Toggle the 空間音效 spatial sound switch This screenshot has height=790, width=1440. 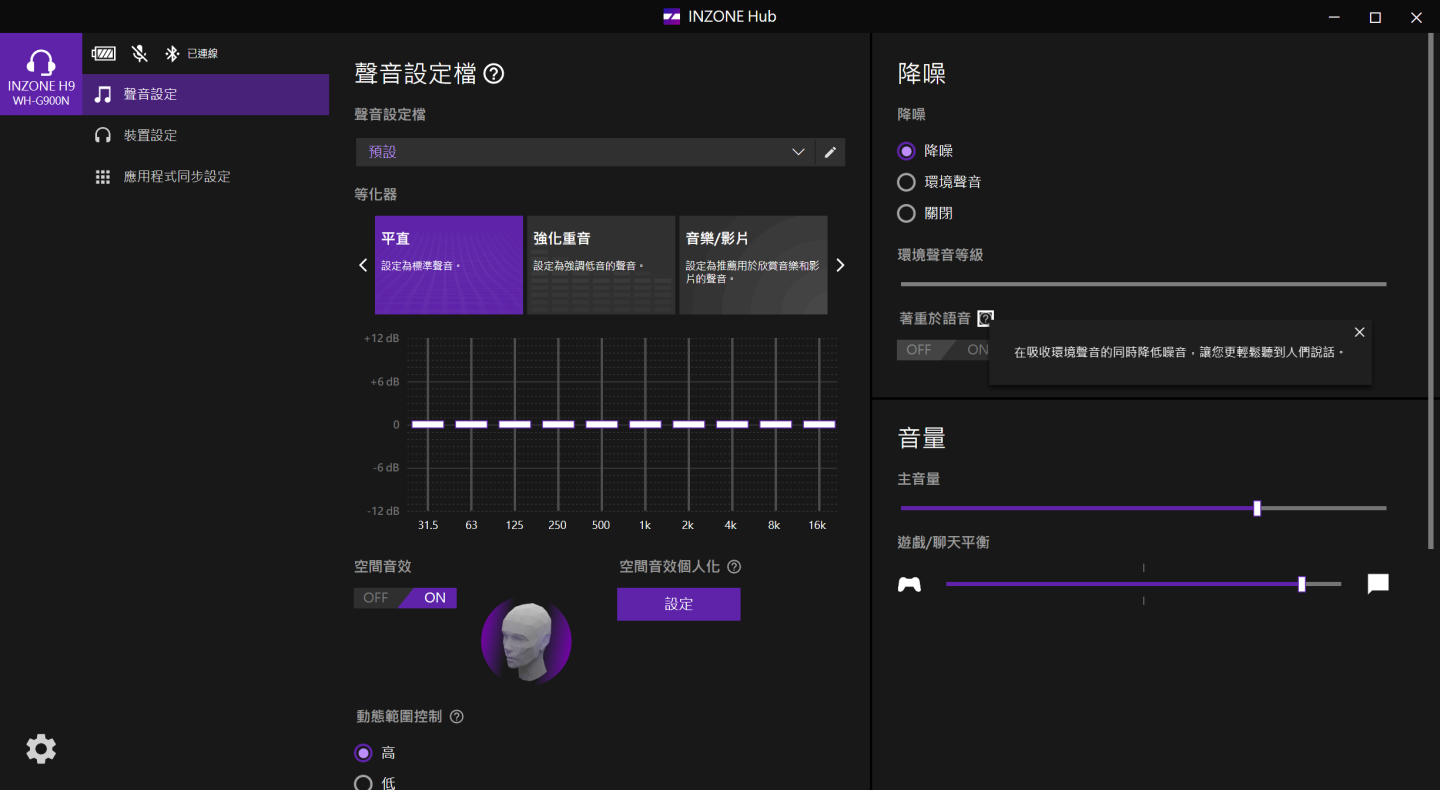[405, 598]
